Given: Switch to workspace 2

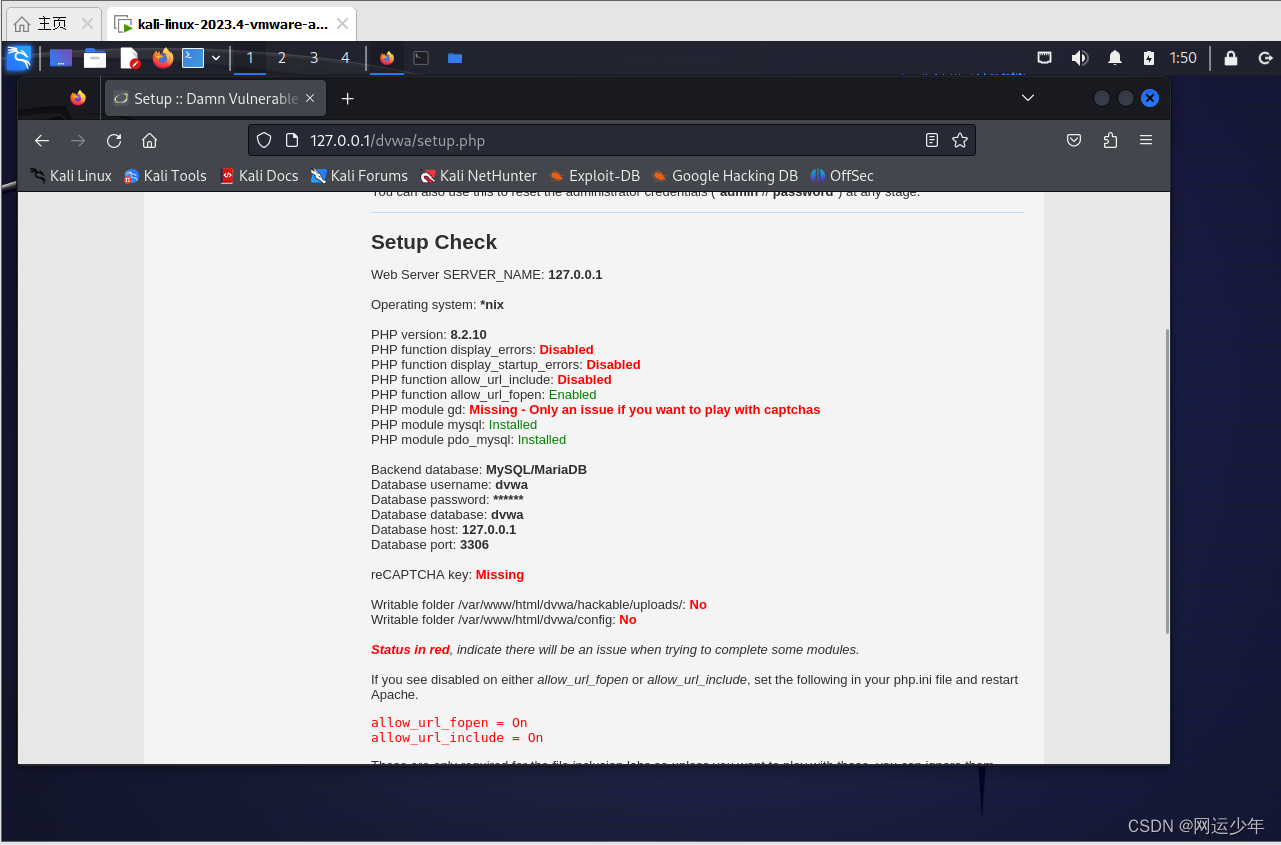Looking at the screenshot, I should click(x=282, y=58).
